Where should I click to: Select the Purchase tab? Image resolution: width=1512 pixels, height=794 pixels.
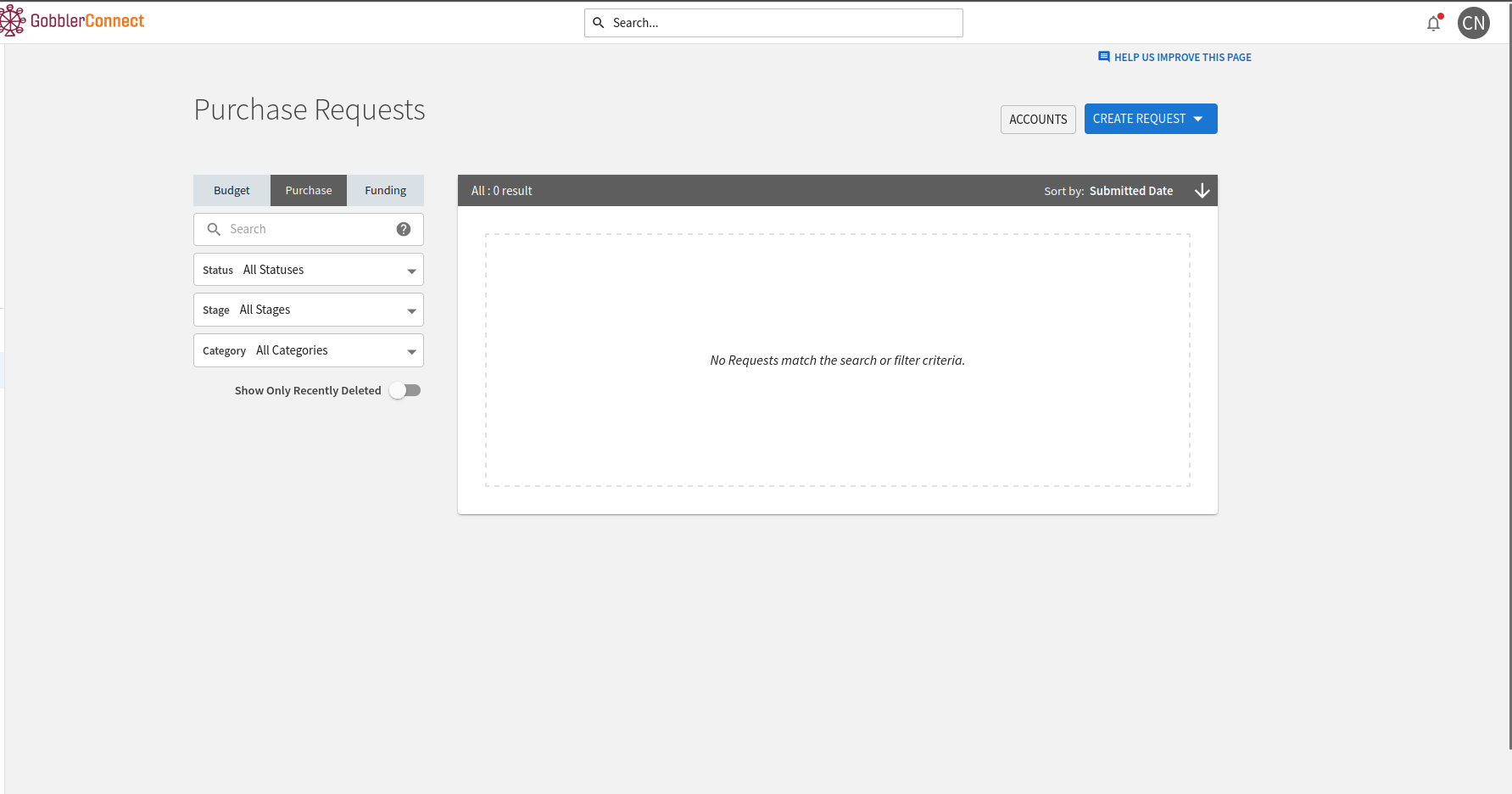(309, 190)
